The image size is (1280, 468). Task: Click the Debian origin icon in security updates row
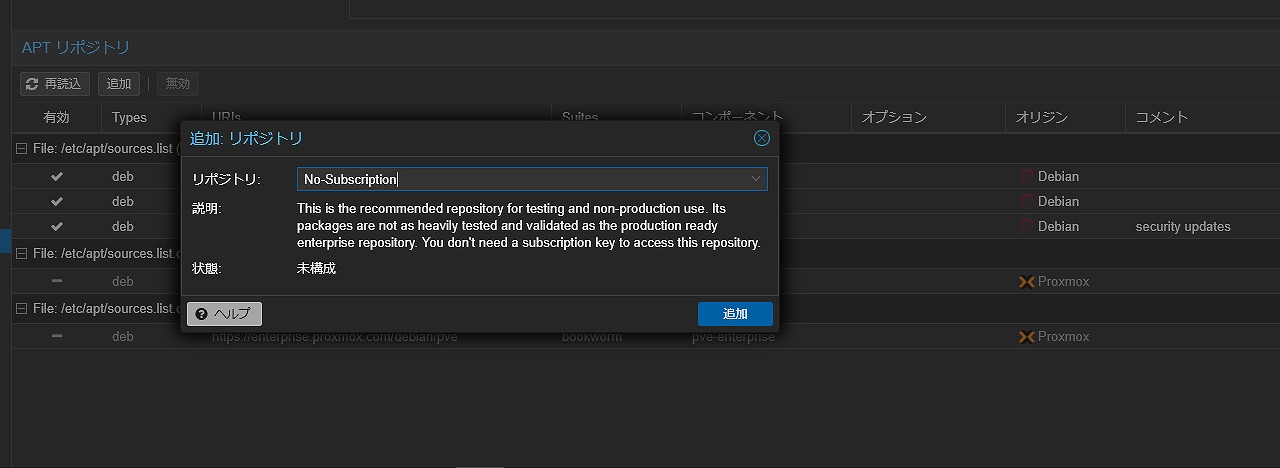(x=1026, y=227)
